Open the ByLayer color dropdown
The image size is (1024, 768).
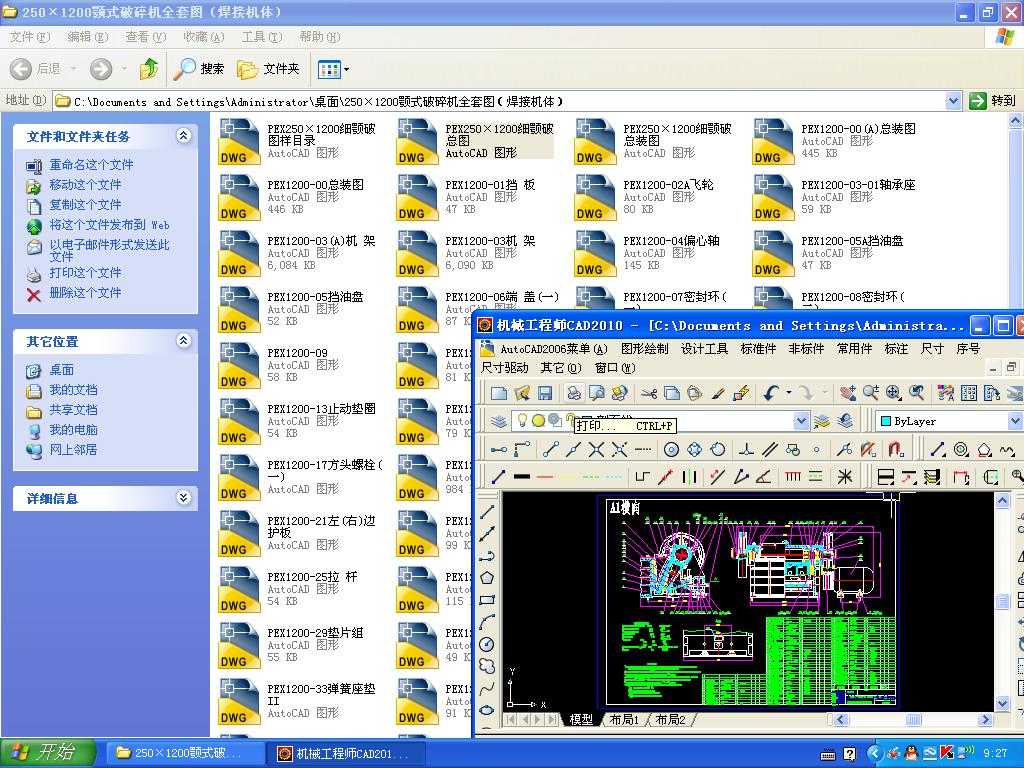[1014, 421]
